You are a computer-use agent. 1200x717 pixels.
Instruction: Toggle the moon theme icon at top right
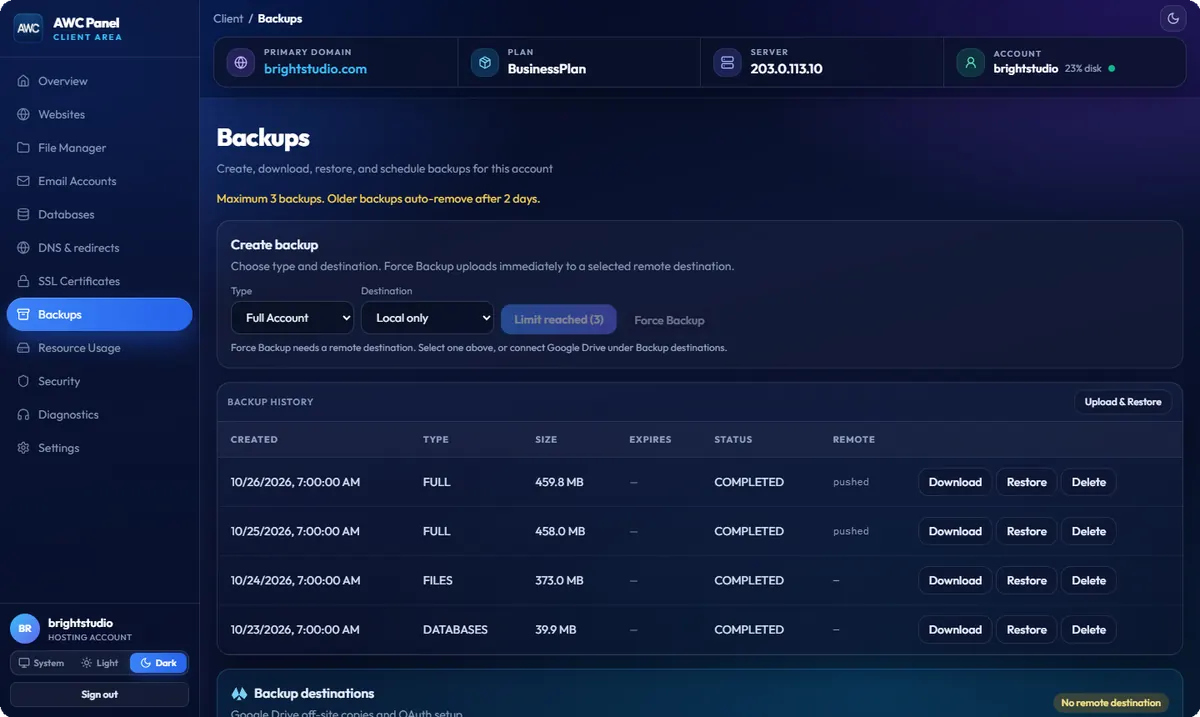click(1172, 18)
